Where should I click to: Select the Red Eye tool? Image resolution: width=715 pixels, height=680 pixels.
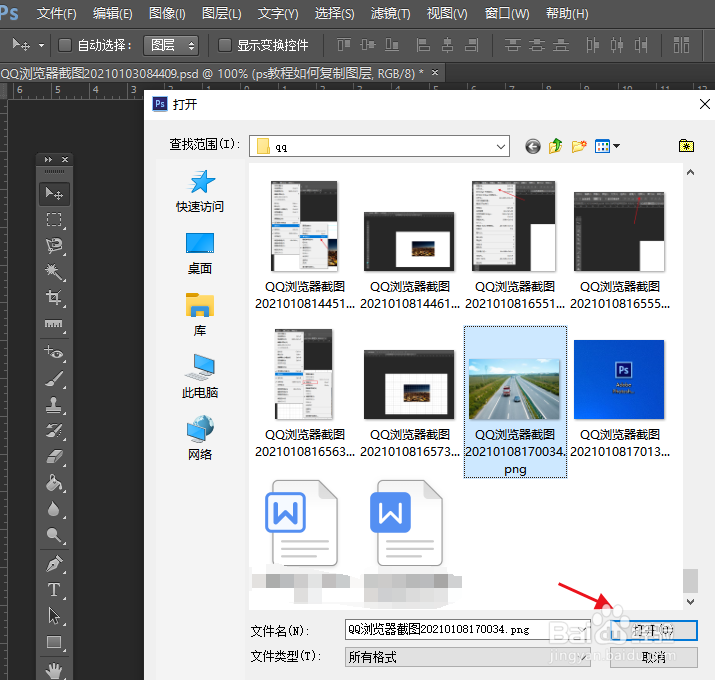pos(54,352)
